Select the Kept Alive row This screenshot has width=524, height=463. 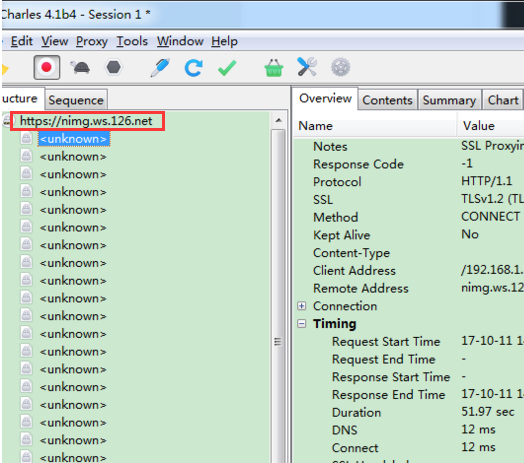pyautogui.click(x=409, y=235)
